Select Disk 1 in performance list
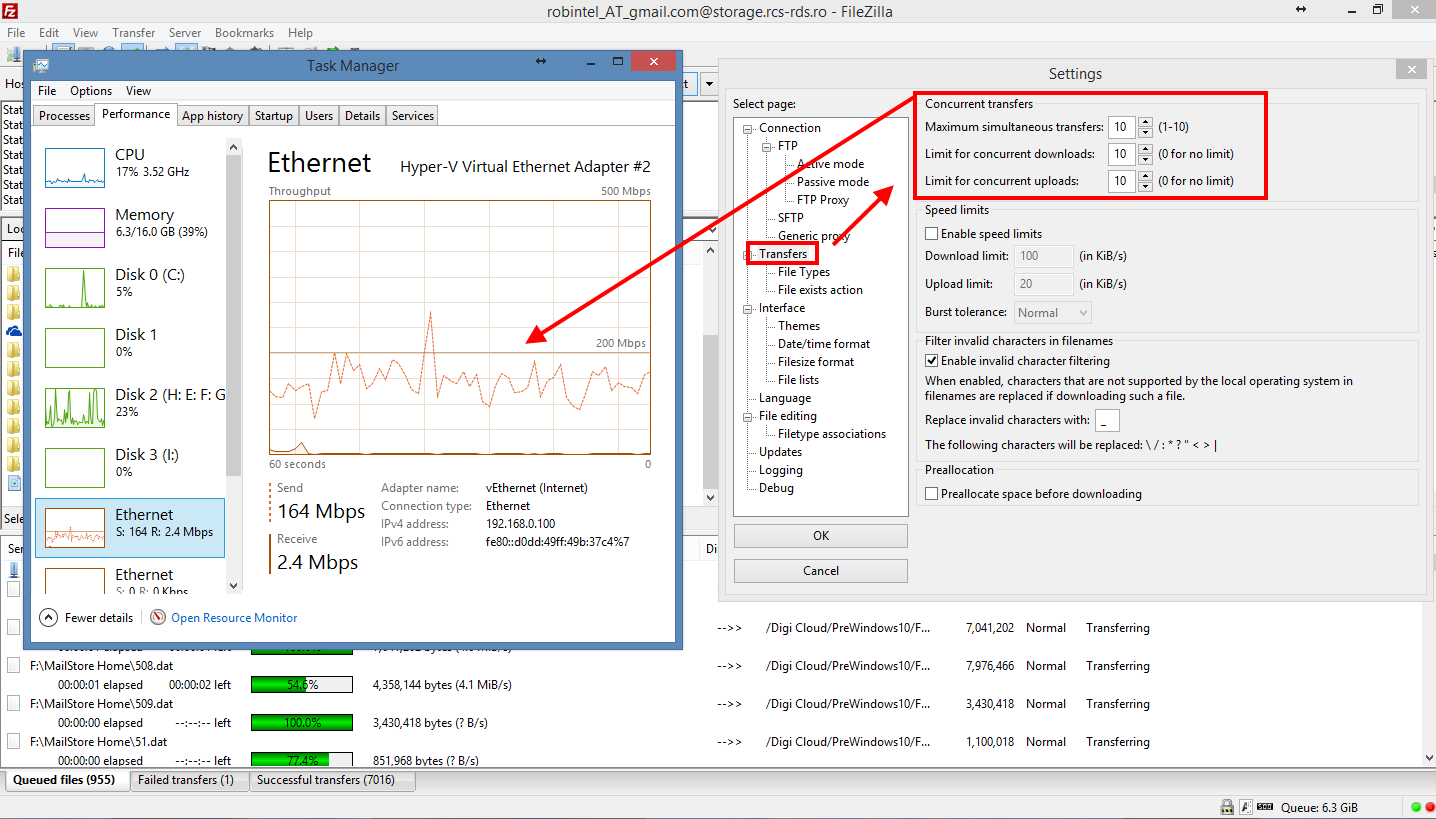This screenshot has width=1436, height=819. 130,348
